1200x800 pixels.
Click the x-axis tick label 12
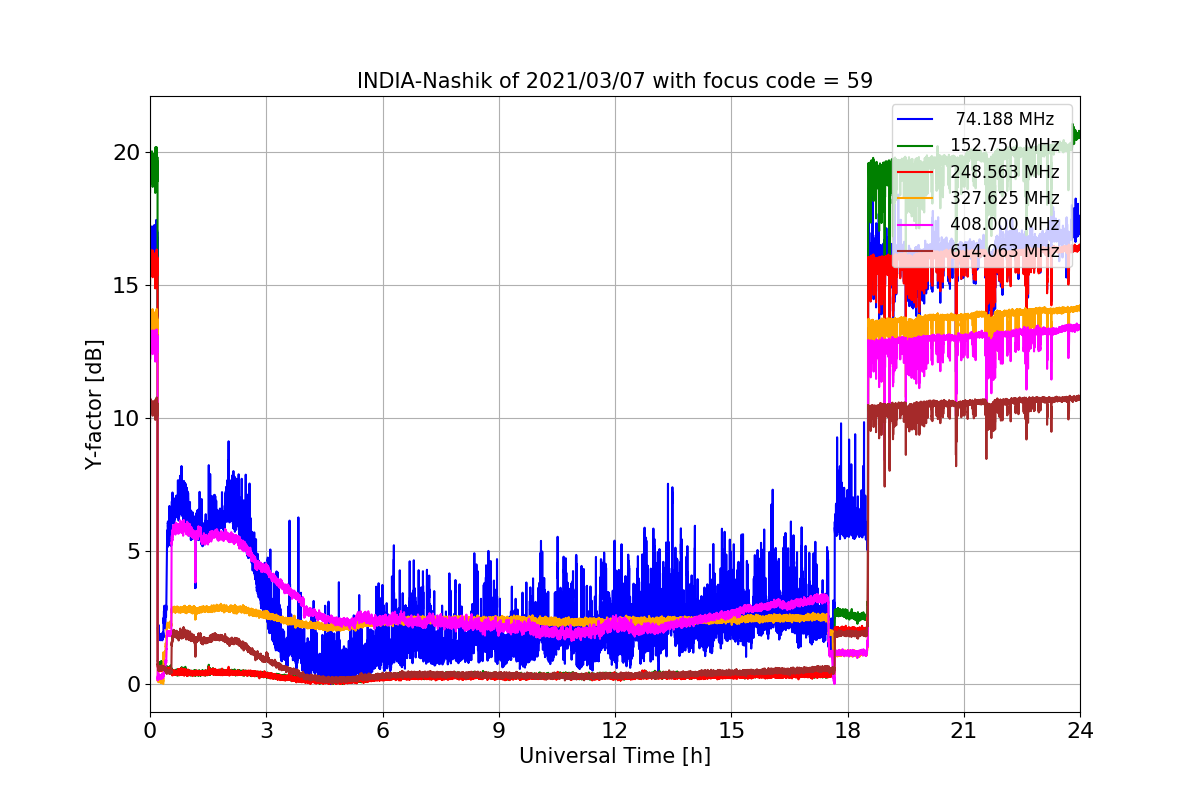(614, 730)
